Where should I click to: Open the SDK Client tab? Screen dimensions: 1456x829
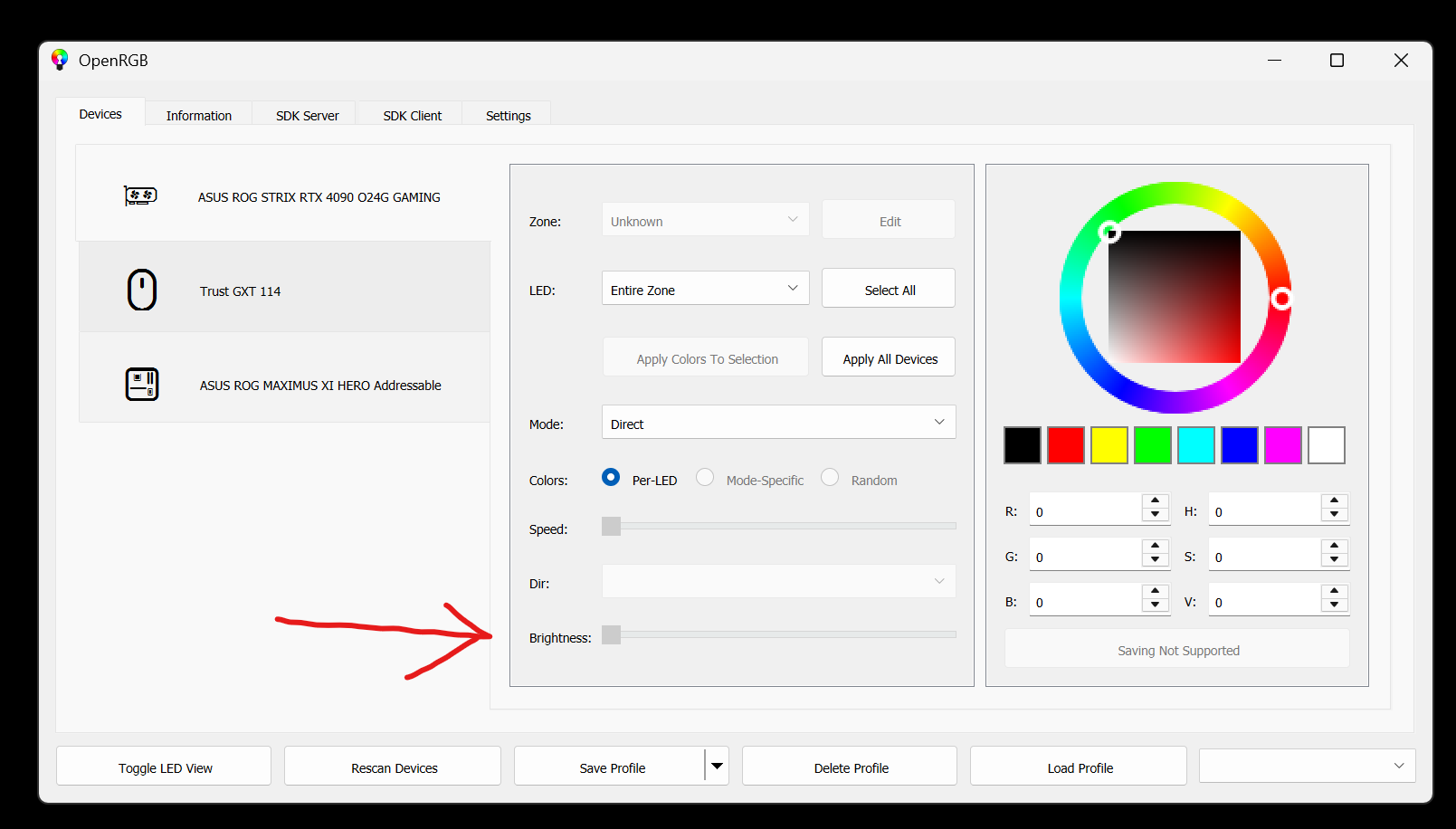pos(413,115)
